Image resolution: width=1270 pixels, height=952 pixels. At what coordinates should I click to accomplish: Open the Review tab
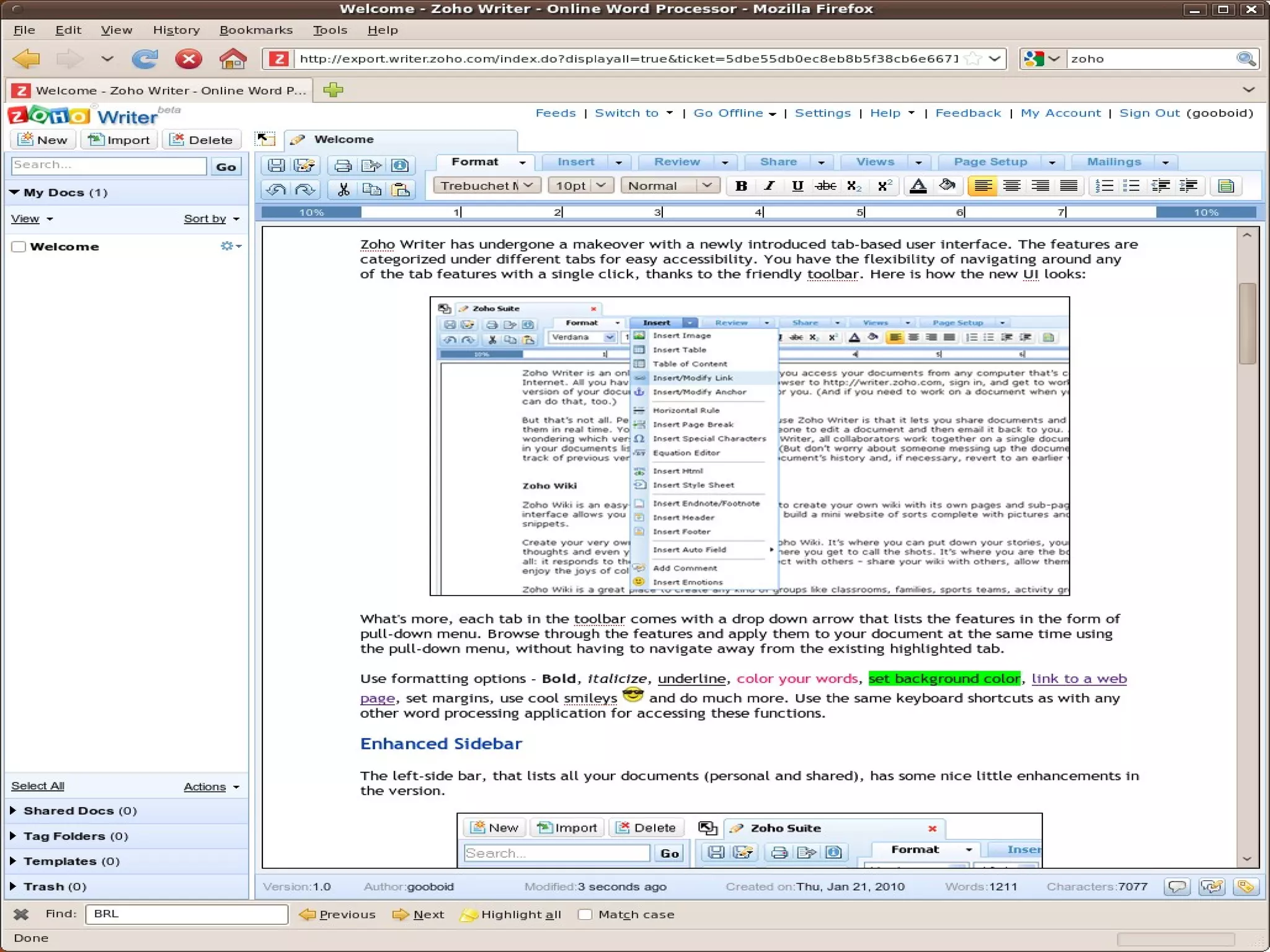[677, 162]
